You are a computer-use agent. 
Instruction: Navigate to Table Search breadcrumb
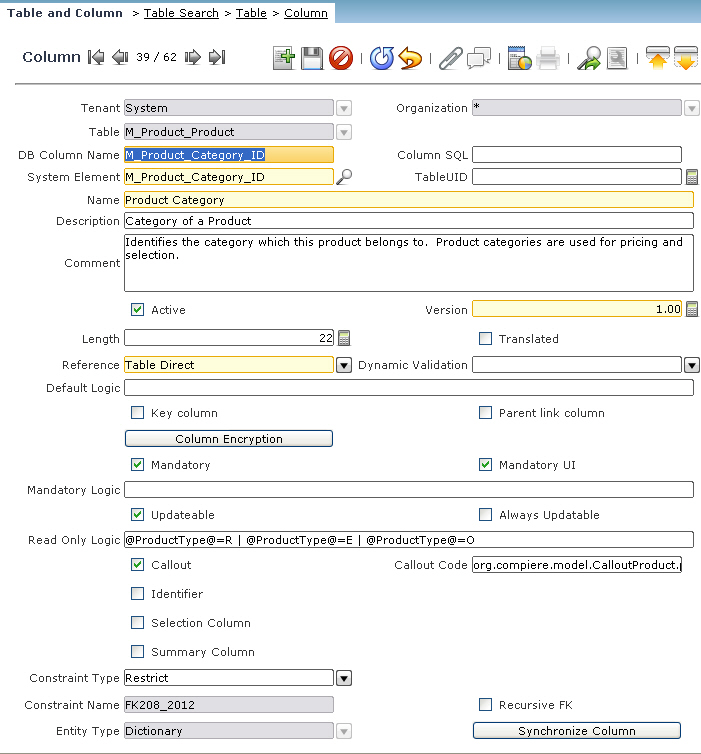(182, 13)
